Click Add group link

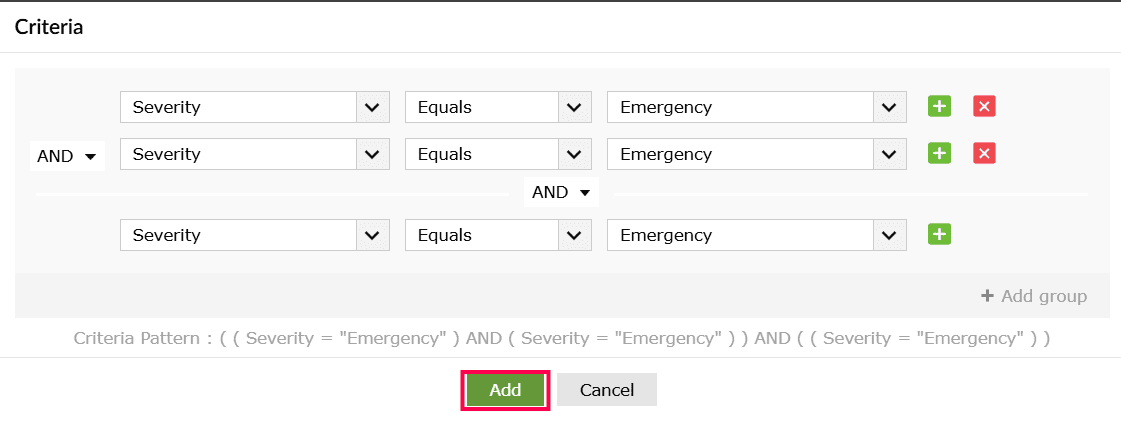1034,296
